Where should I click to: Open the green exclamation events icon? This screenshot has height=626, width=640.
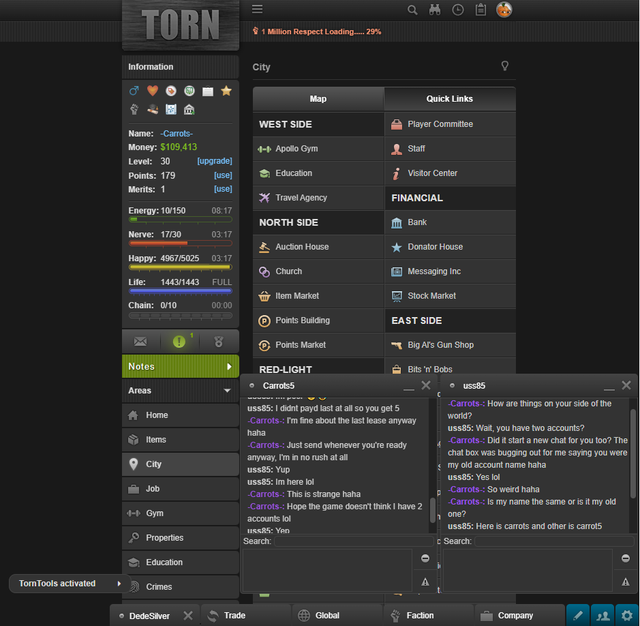(179, 342)
